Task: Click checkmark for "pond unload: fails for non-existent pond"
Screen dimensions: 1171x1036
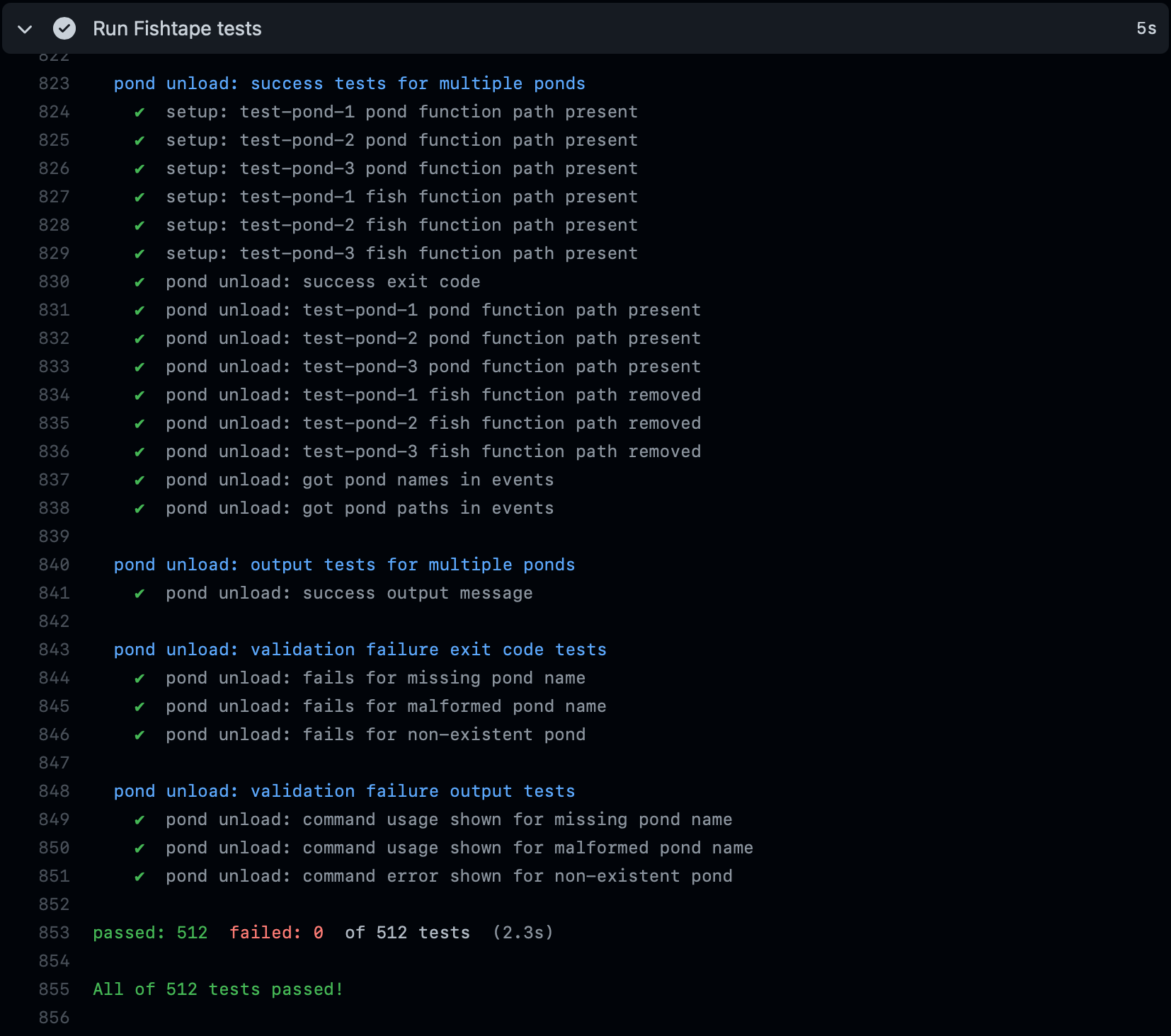Action: pos(139,735)
